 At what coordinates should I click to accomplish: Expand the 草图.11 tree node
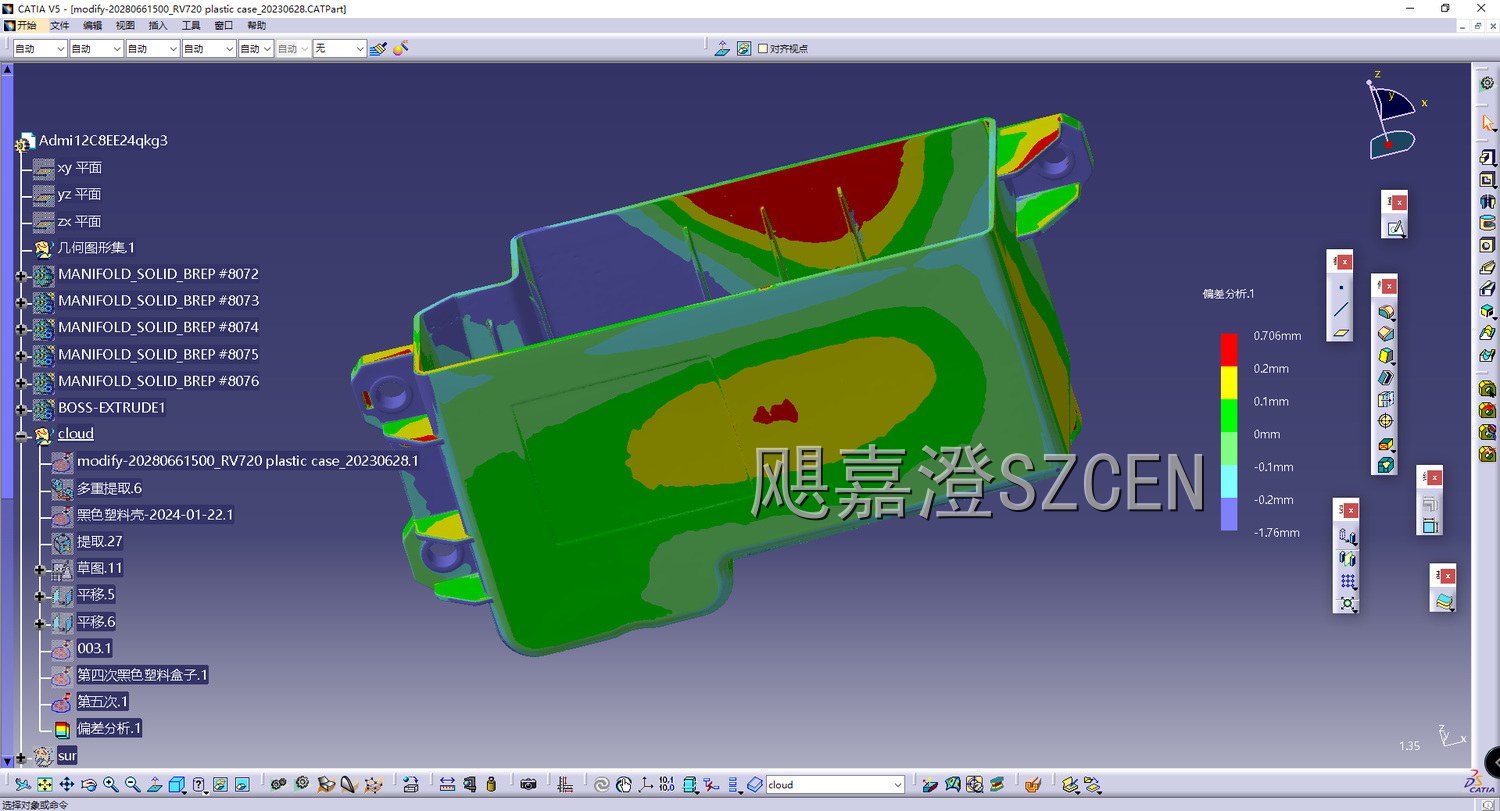point(40,569)
